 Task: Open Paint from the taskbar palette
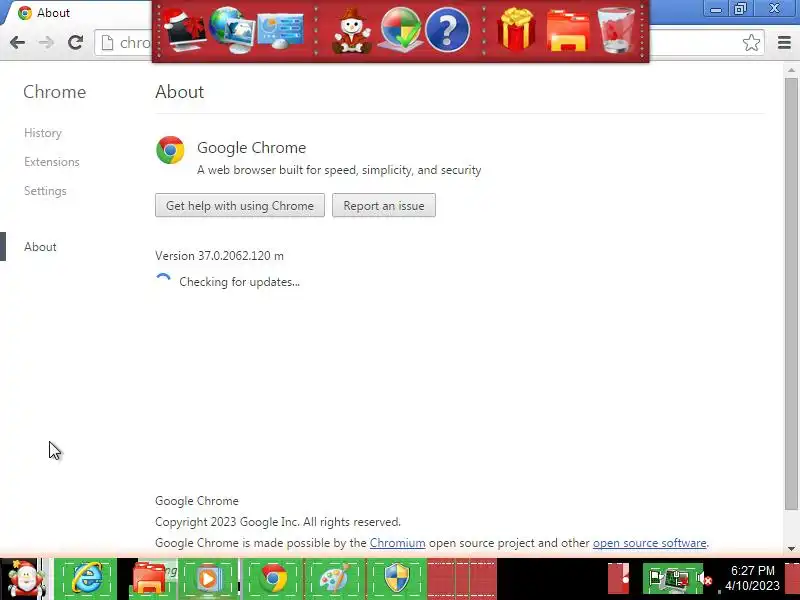[x=335, y=579]
